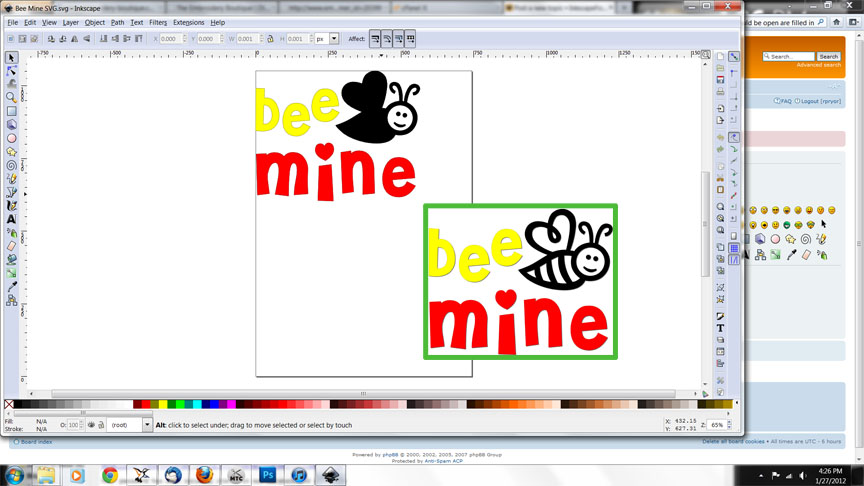
Task: Select the Text tool in toolbox
Action: point(11,219)
